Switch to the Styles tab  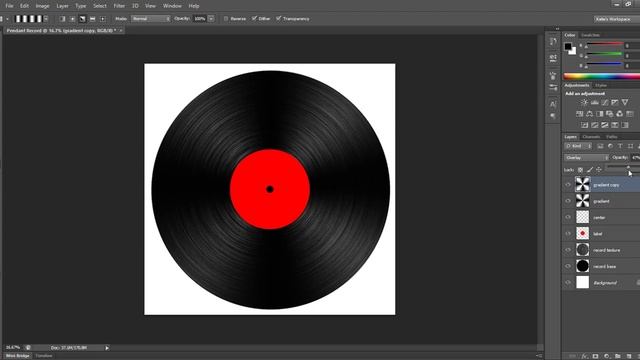pos(601,85)
